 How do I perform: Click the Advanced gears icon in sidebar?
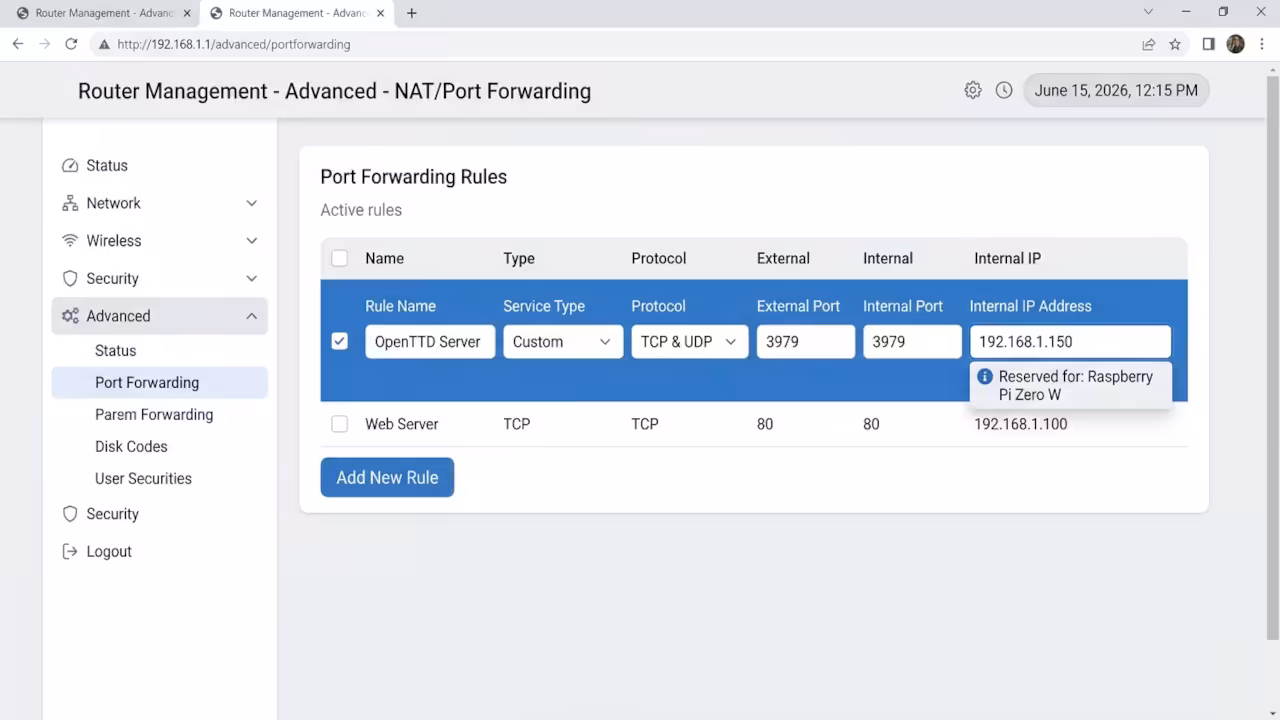70,316
